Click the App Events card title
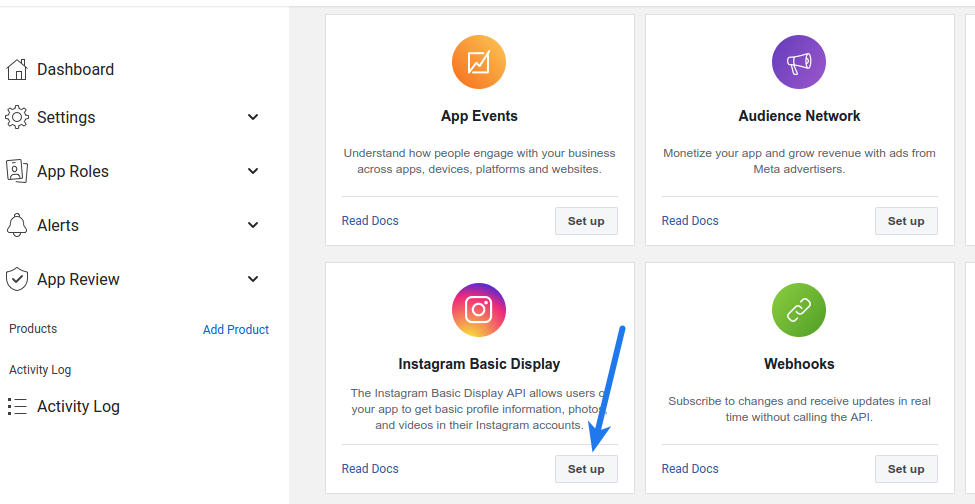975x504 pixels. pyautogui.click(x=479, y=116)
